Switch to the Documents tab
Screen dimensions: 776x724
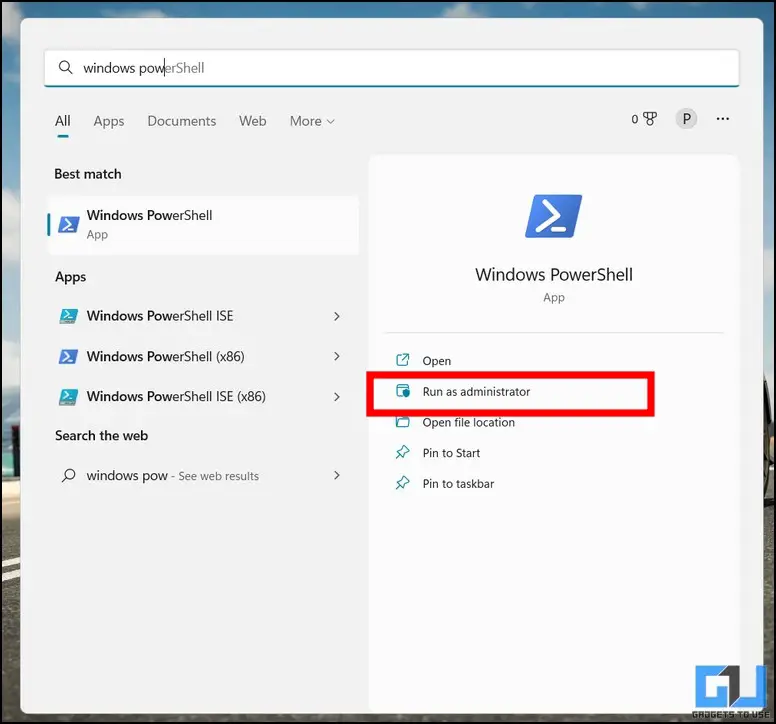(182, 121)
